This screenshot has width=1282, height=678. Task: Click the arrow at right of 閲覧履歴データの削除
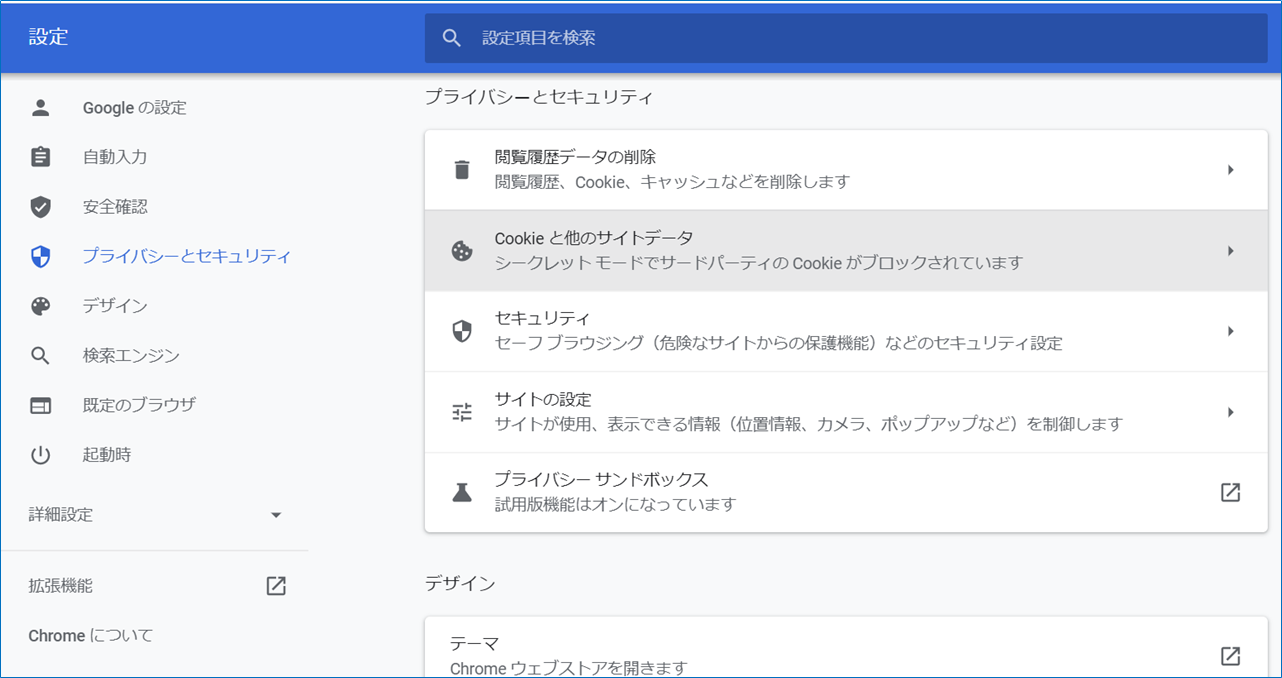(x=1230, y=170)
